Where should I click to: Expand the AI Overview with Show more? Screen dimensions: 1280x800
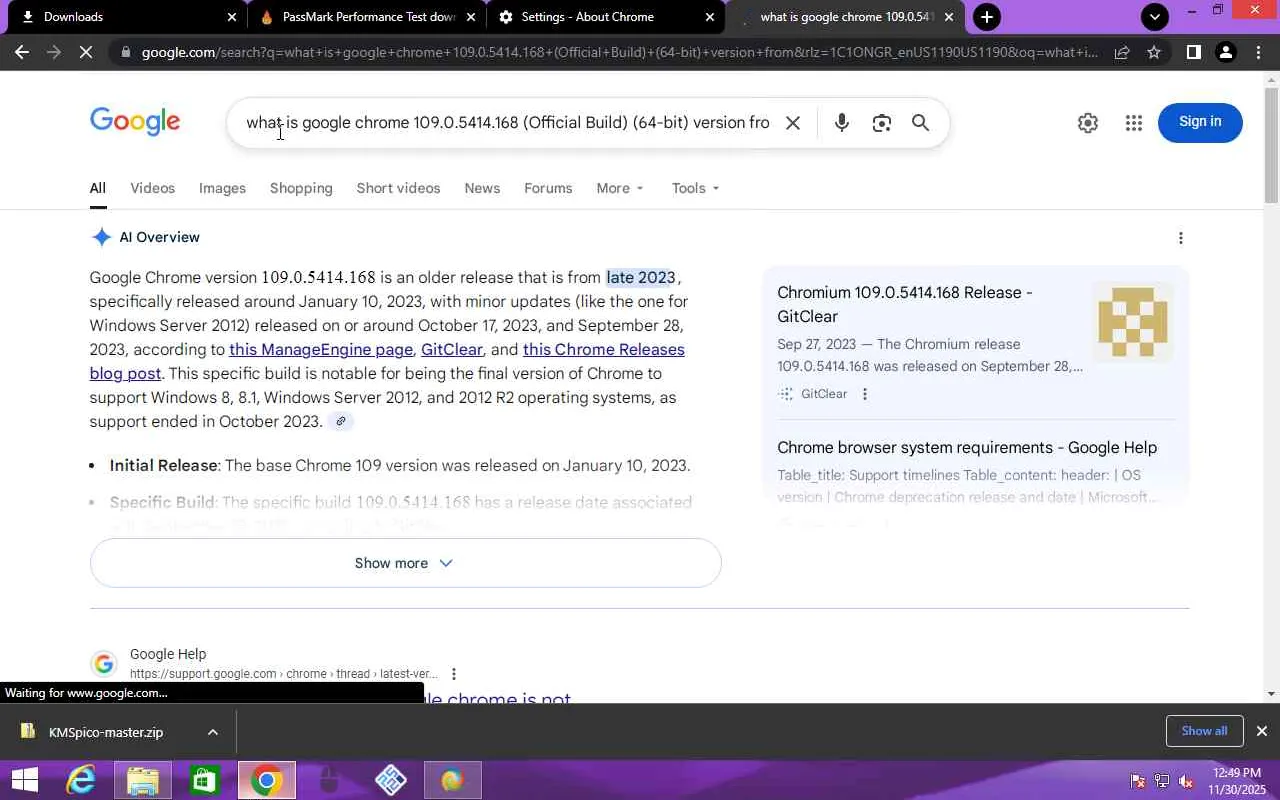pyautogui.click(x=405, y=563)
